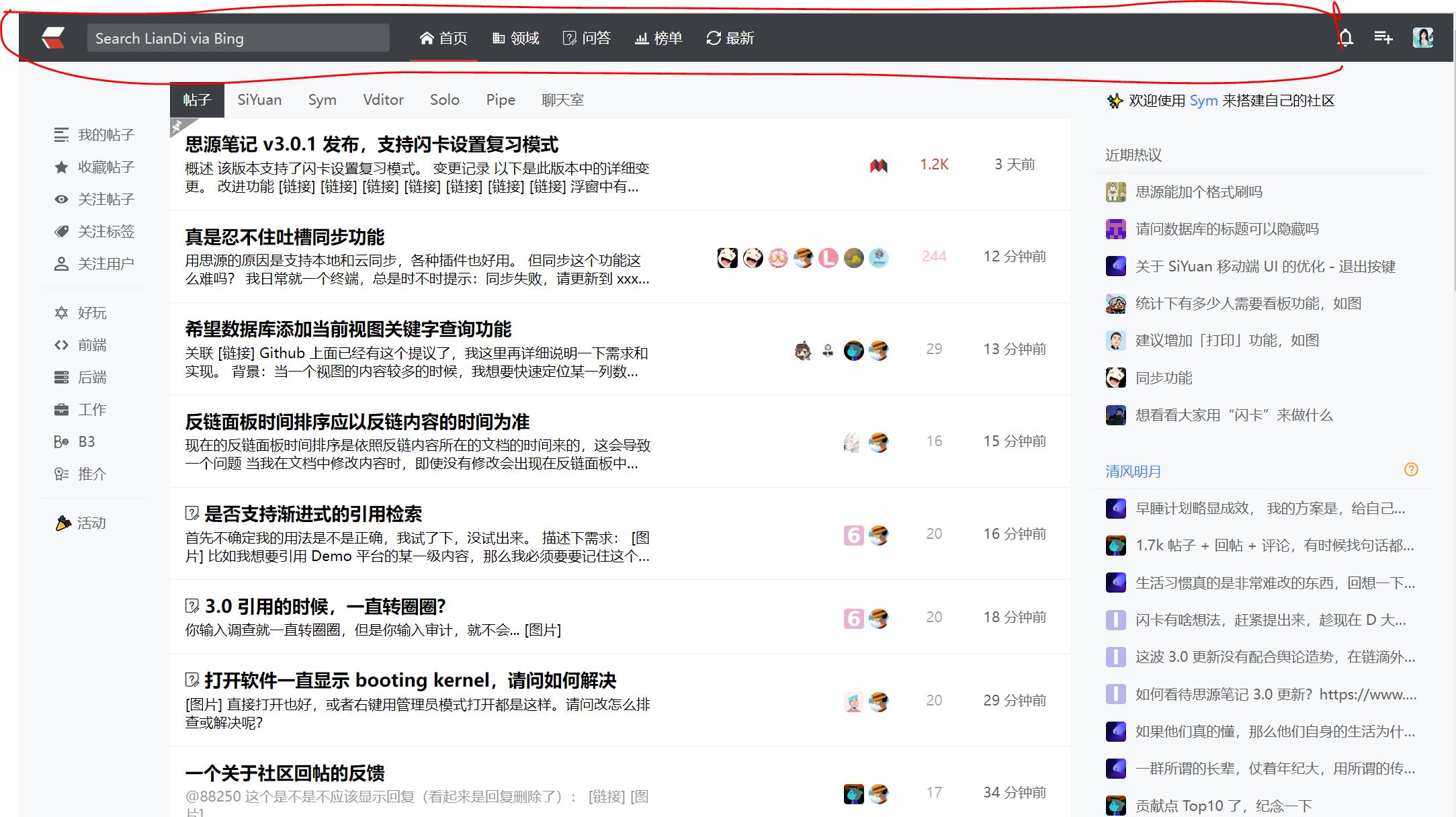
Task: Open 清风明月 section heading link
Action: [x=1133, y=472]
